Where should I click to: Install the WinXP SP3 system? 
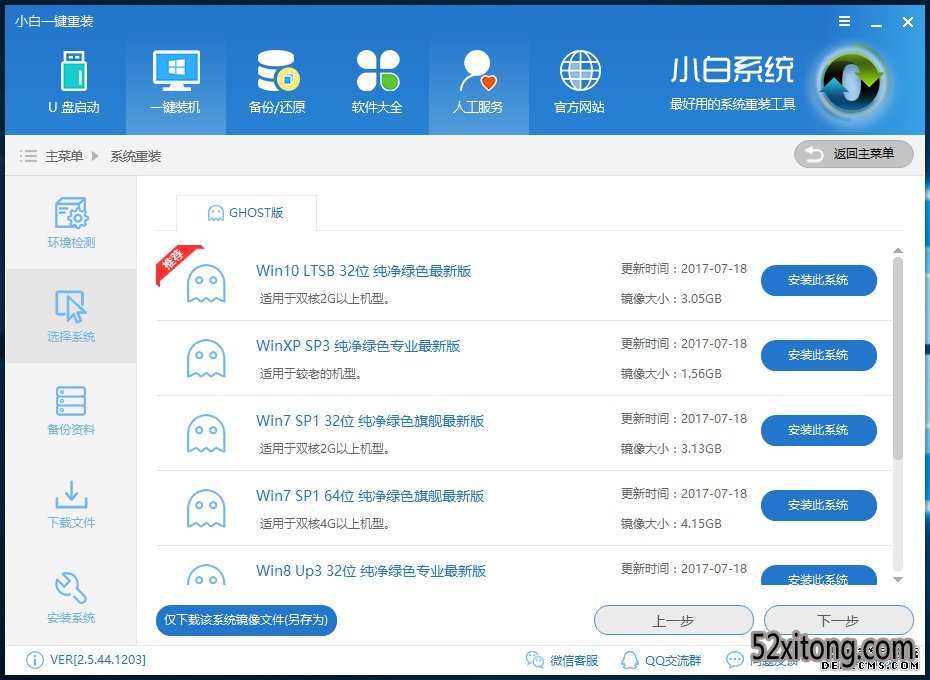818,355
